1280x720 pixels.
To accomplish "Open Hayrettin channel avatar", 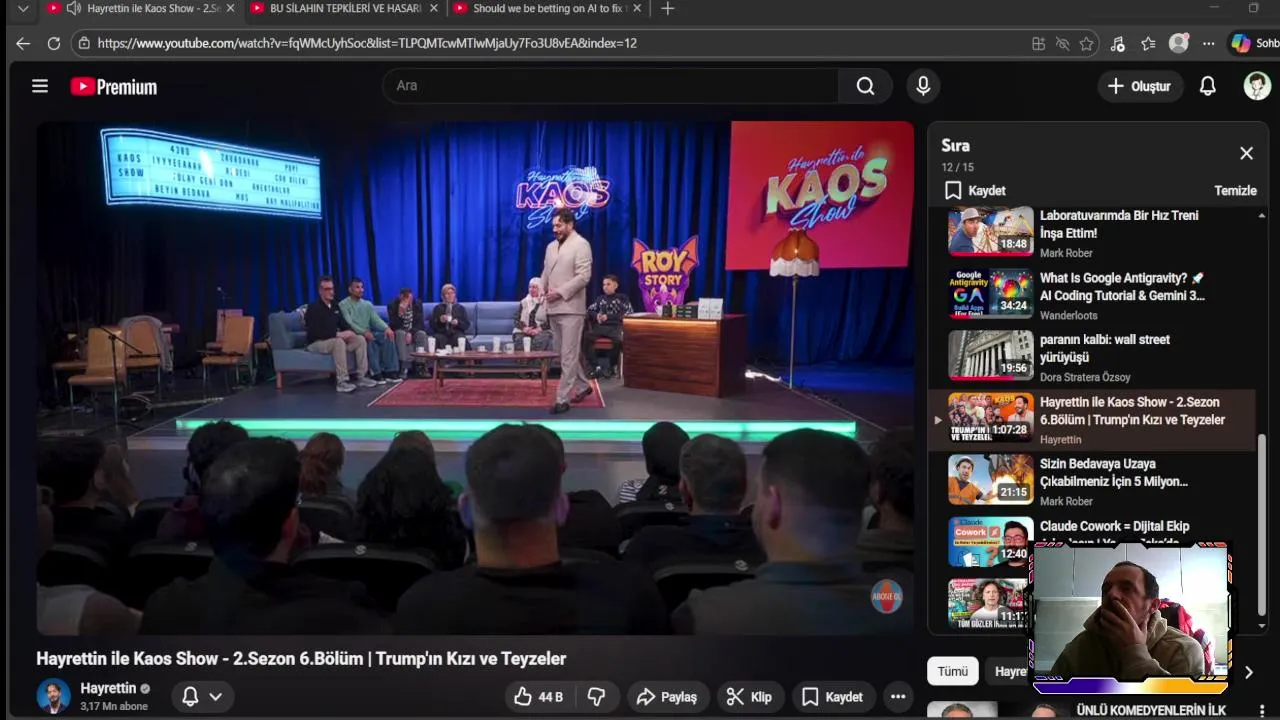I will pyautogui.click(x=53, y=696).
